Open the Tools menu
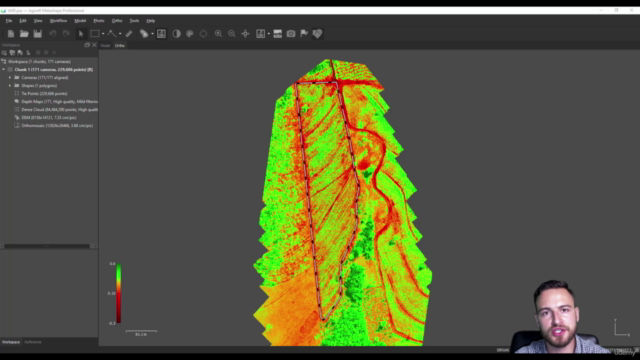This screenshot has height=360, width=640. pyautogui.click(x=134, y=21)
